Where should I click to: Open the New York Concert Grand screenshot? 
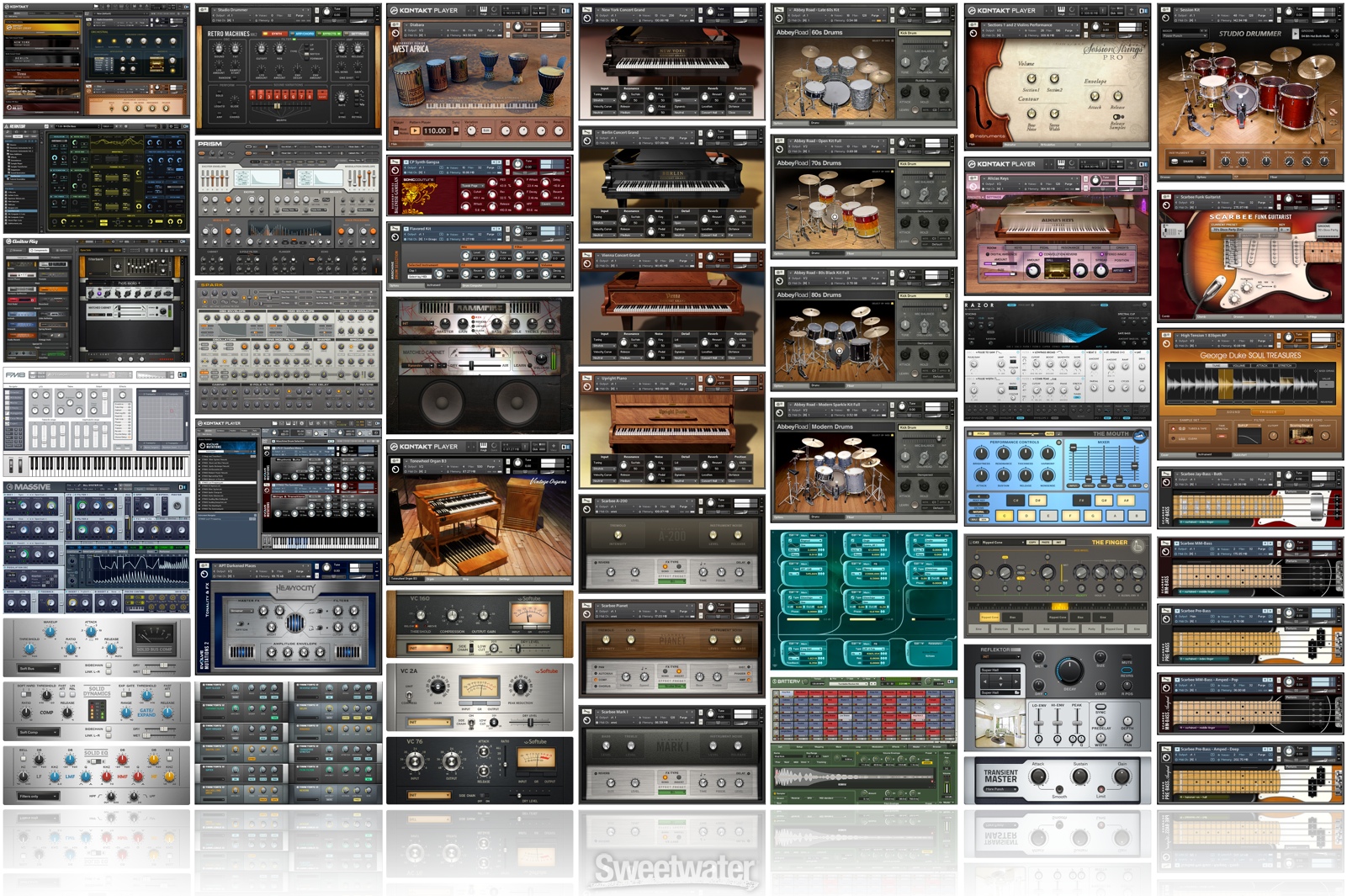tap(671, 63)
